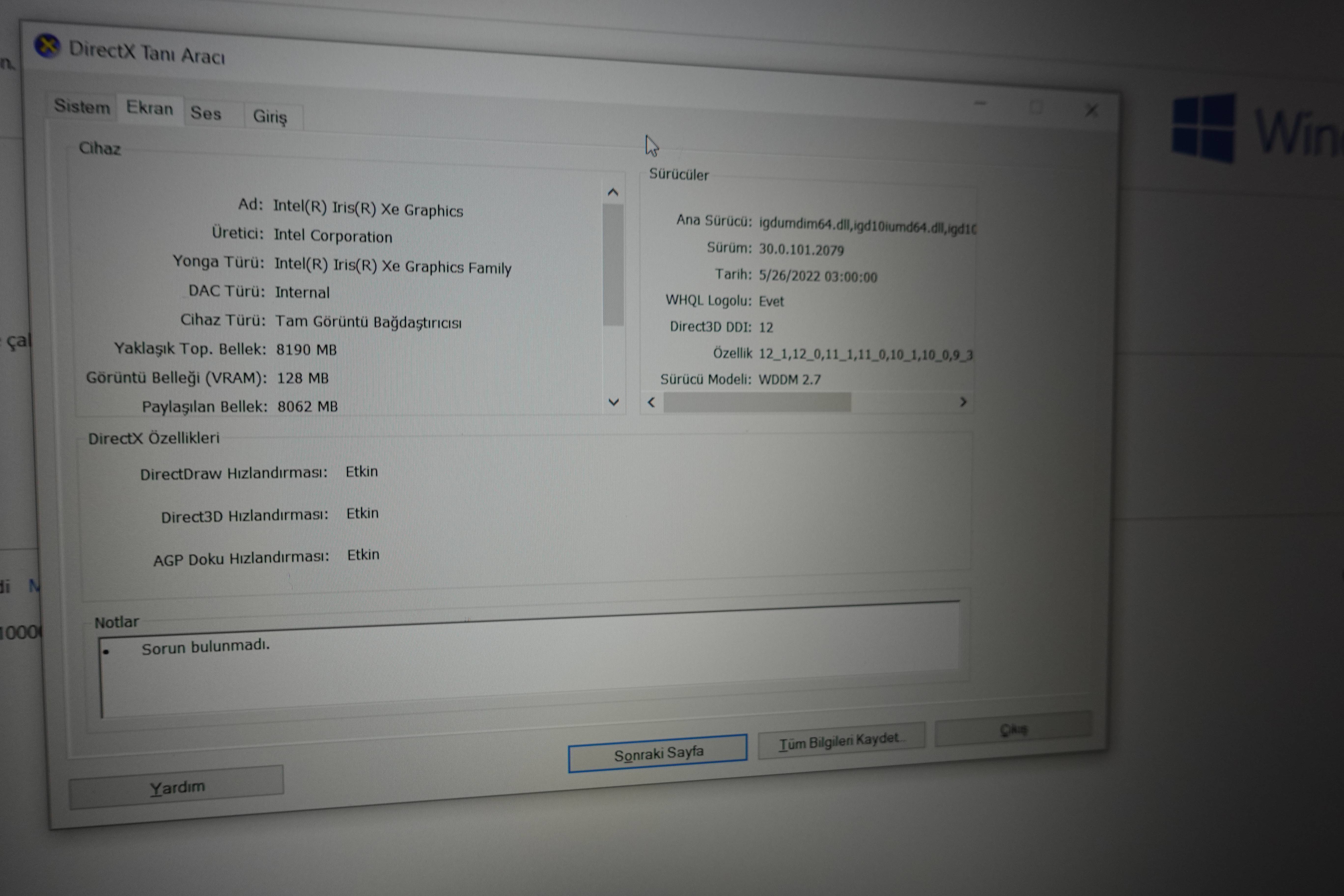
Task: Click the Sürücüler left scroll arrow
Action: pos(651,402)
